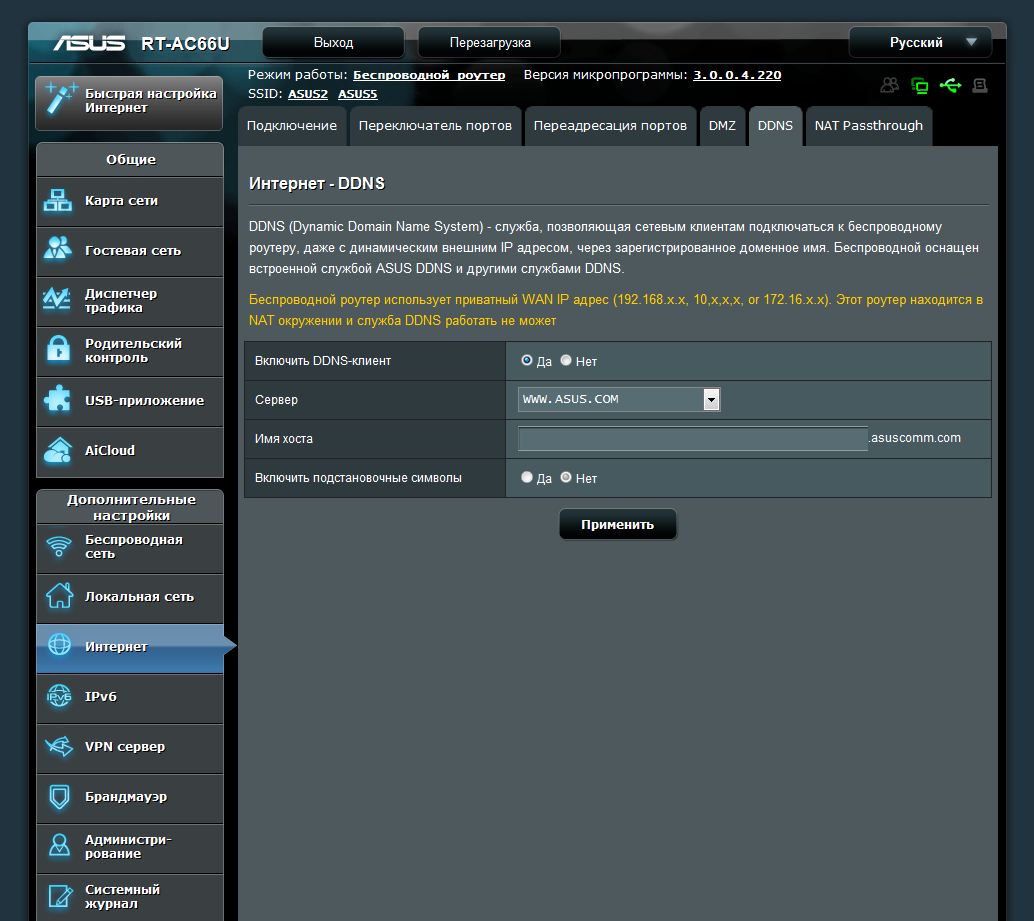
Task: Open Беспроводная сеть Wi-Fi icon
Action: [x=59, y=546]
